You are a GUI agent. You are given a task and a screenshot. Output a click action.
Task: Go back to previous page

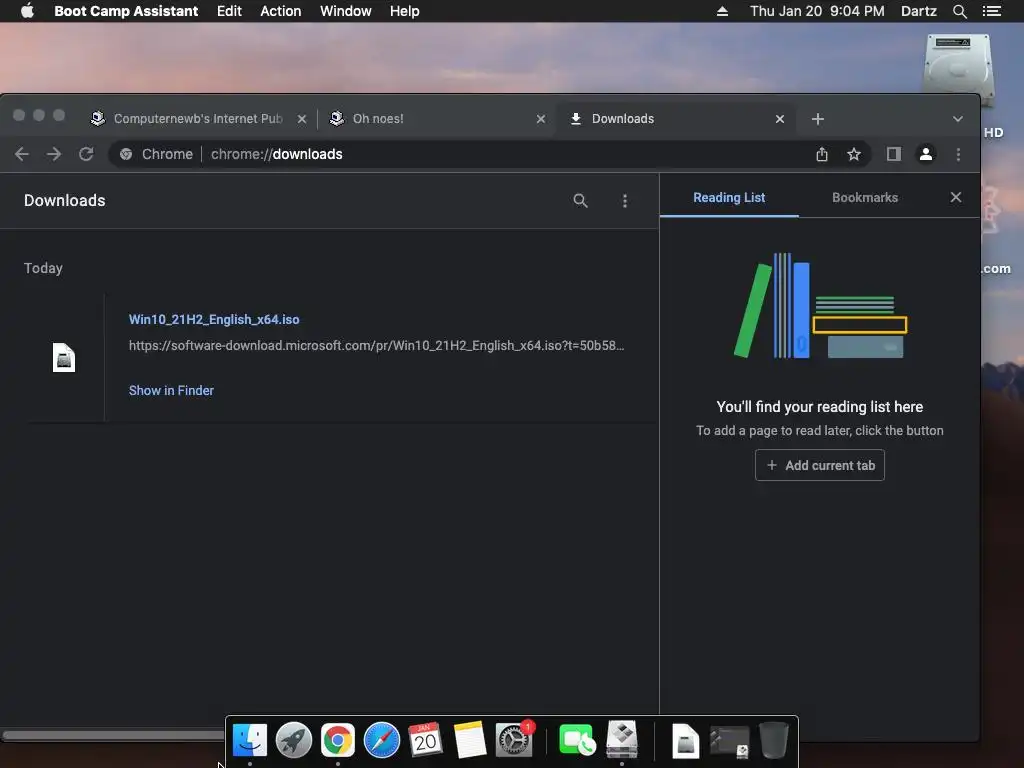click(22, 154)
